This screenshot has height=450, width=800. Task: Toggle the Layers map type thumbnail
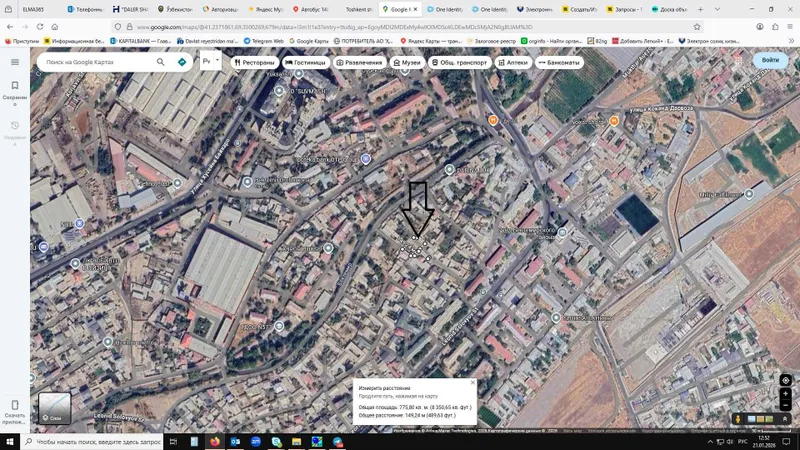pos(55,408)
